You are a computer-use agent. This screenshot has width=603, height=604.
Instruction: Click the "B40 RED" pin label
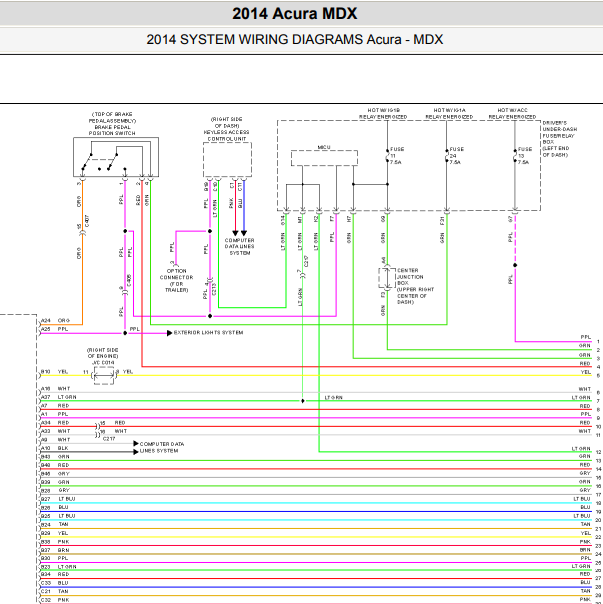click(x=55, y=465)
